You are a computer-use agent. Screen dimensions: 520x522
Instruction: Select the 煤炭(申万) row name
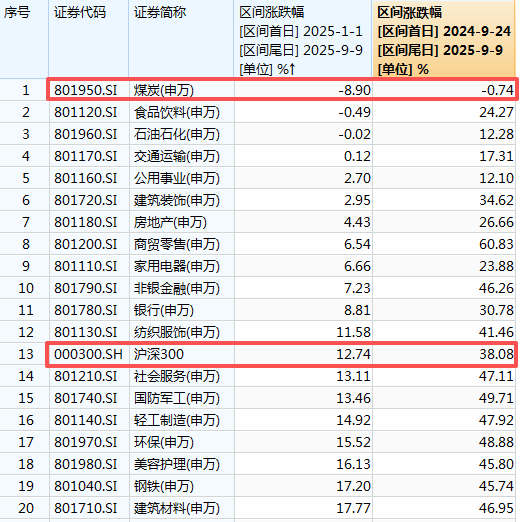[x=164, y=90]
